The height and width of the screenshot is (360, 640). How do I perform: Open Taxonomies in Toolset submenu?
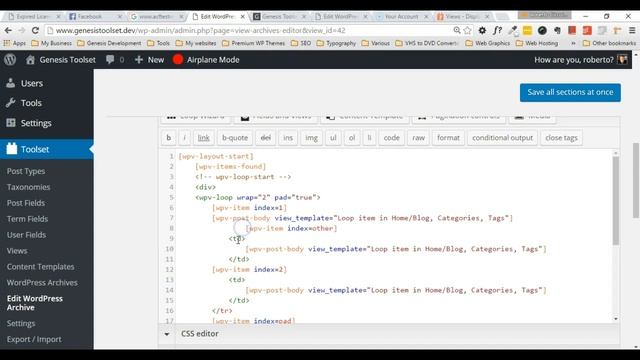coord(28,187)
